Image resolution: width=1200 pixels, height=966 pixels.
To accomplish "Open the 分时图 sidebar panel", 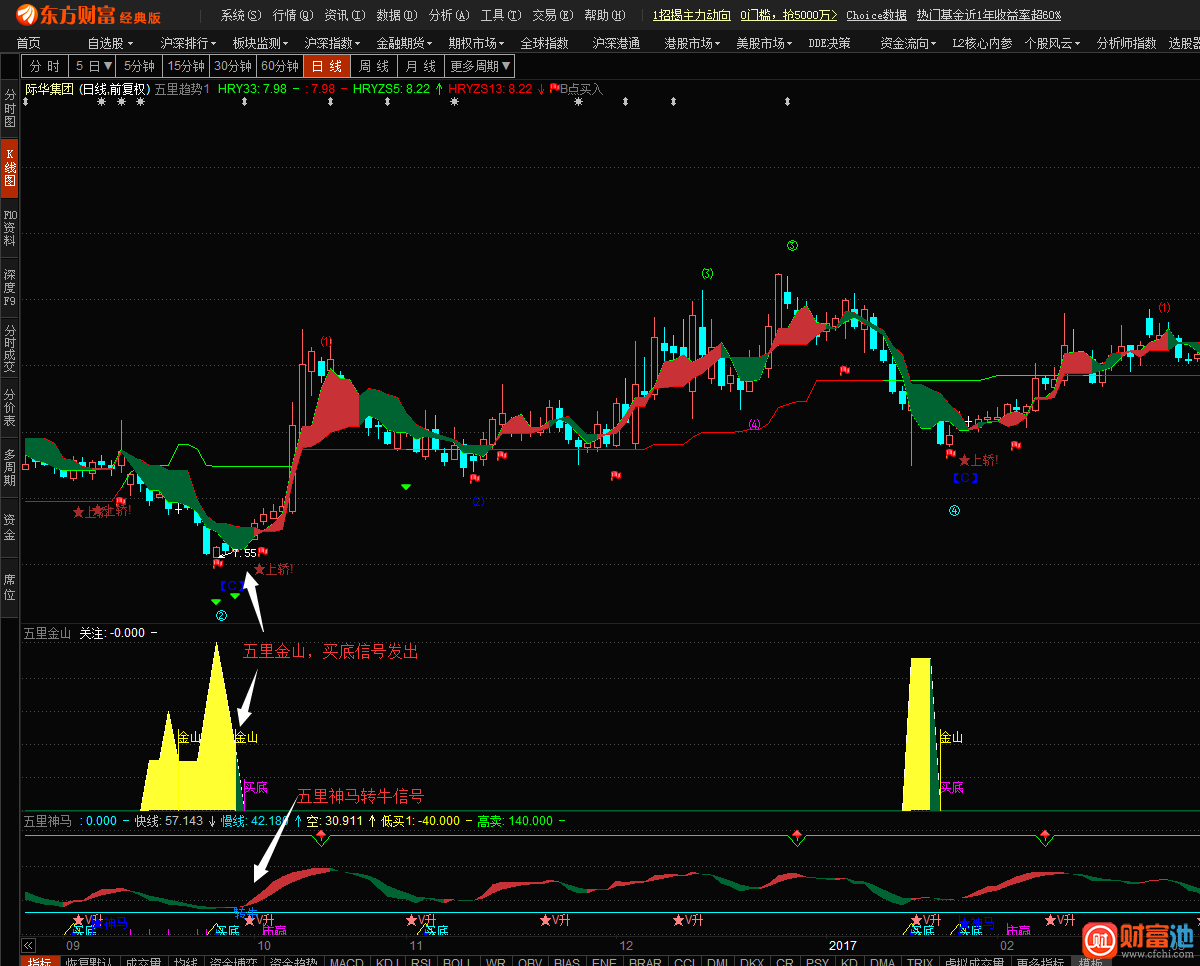I will coord(10,108).
